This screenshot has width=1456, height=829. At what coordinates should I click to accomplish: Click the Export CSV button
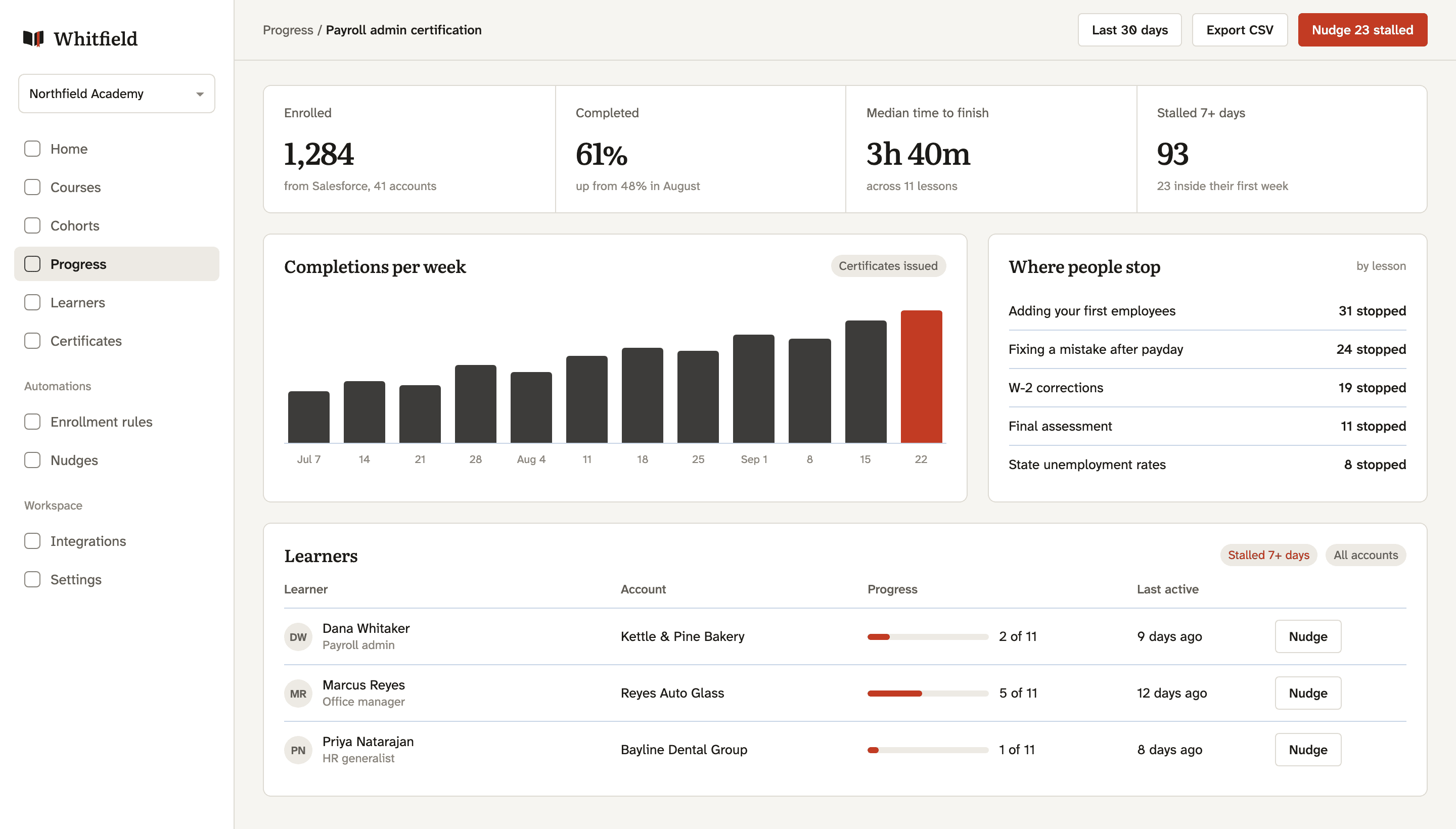click(x=1239, y=30)
